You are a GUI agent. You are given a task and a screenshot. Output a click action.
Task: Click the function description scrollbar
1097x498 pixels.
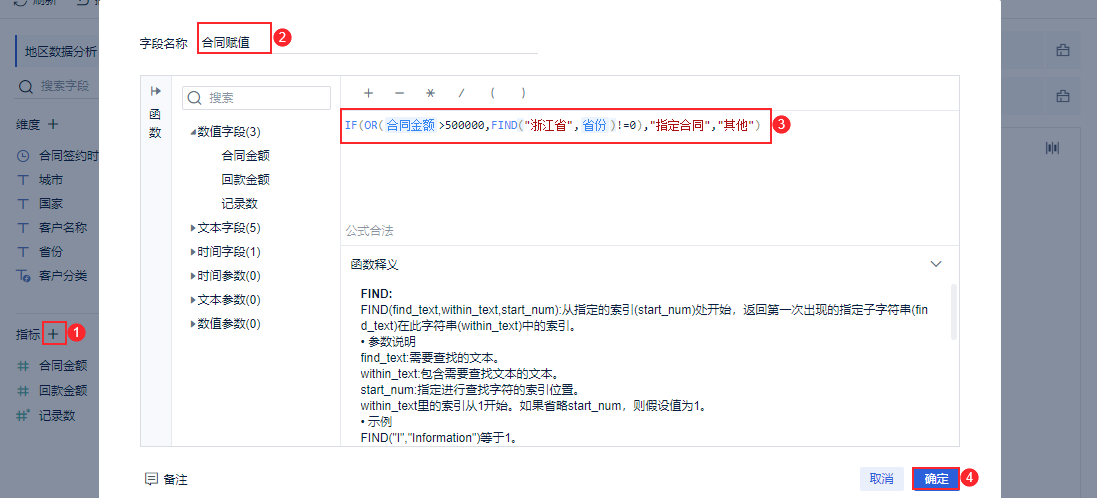tap(954, 312)
